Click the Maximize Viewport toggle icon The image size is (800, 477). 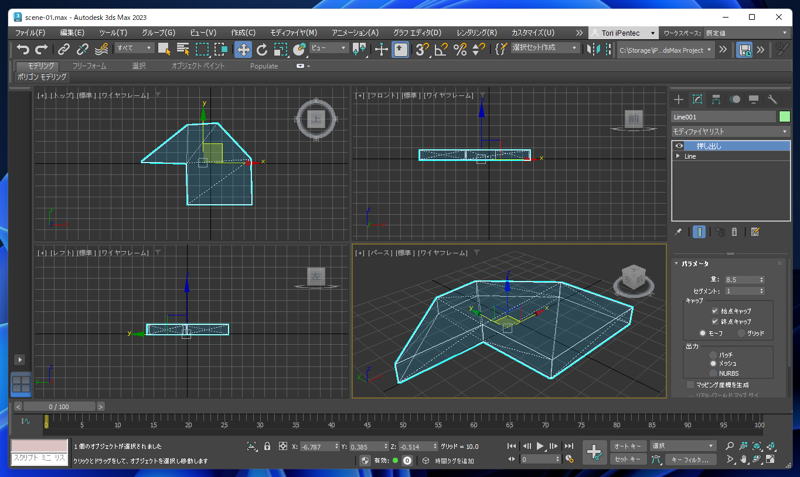pyautogui.click(x=770, y=459)
